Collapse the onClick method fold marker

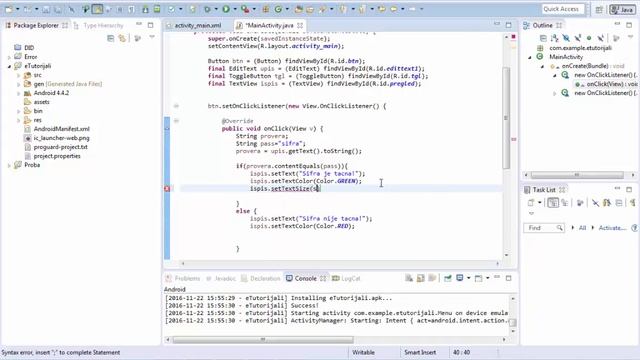coord(176,121)
